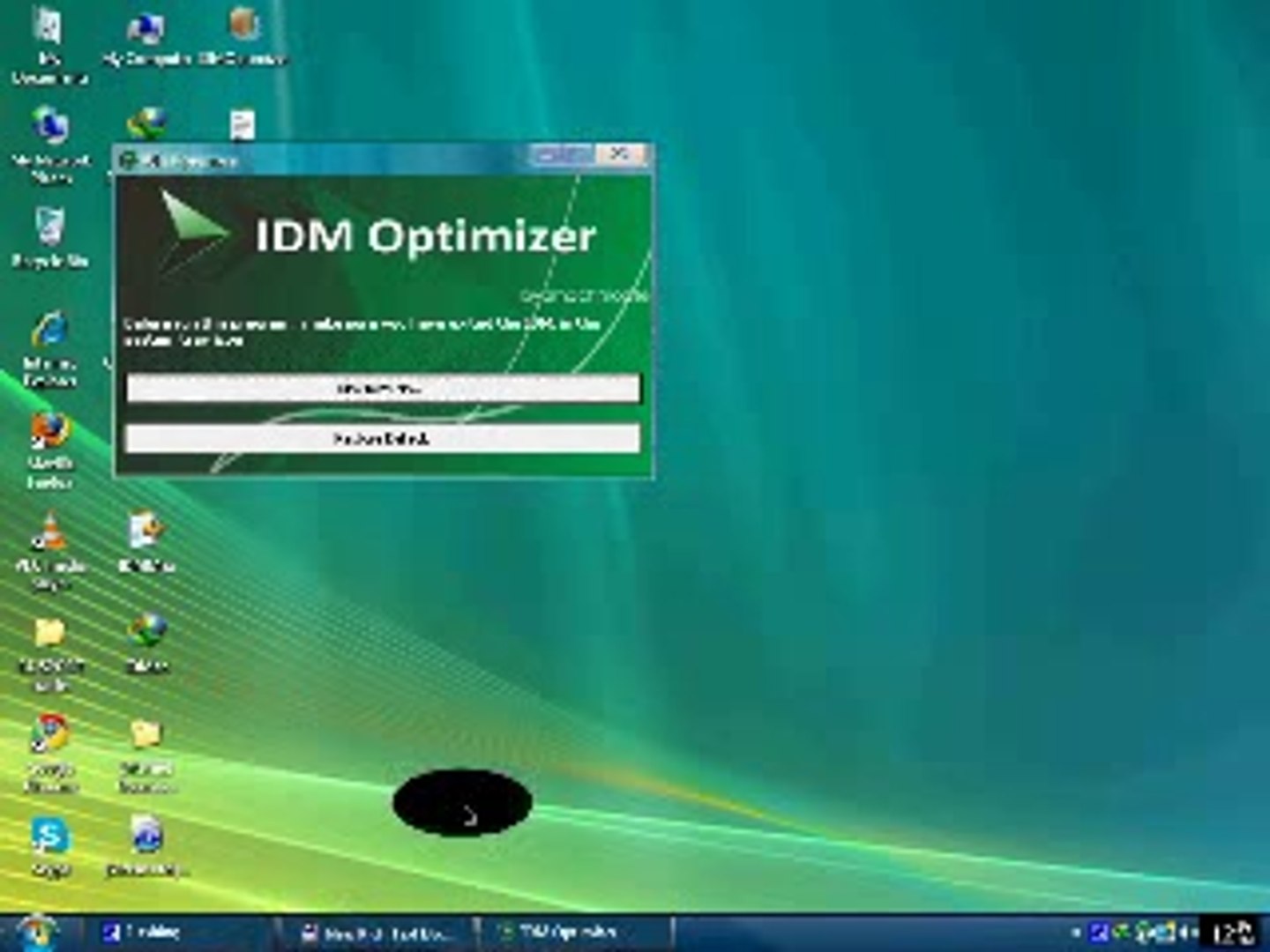Select the web document icon beside Skype
This screenshot has width=1270, height=952.
tap(146, 848)
